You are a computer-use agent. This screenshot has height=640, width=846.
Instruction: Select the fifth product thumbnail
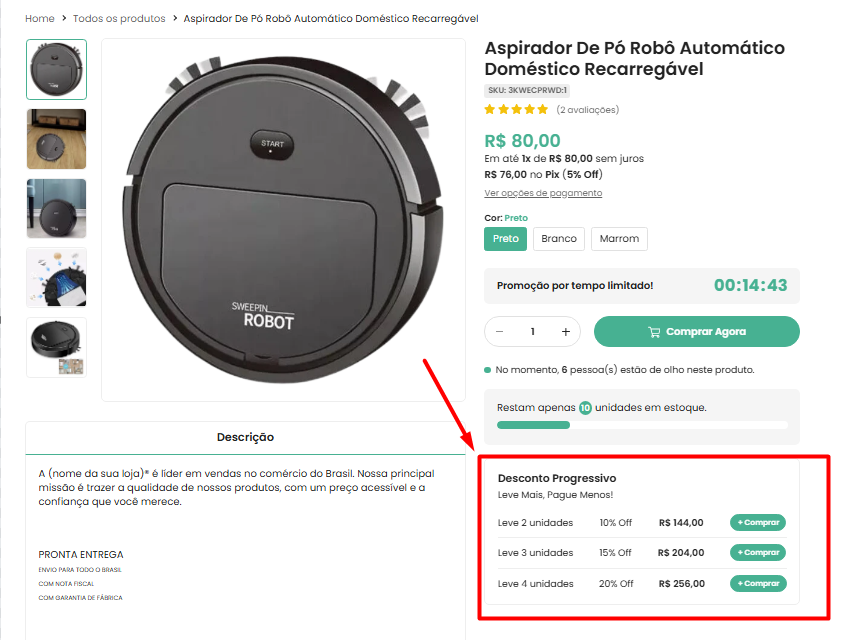pyautogui.click(x=56, y=347)
